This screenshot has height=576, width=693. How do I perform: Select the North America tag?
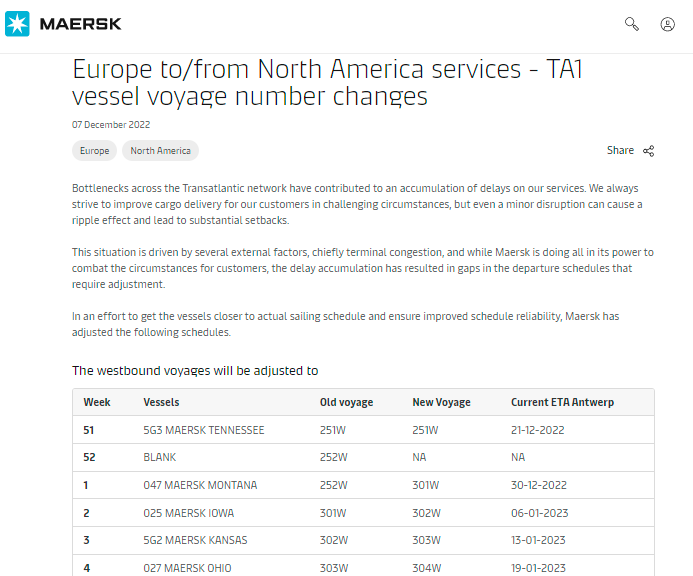click(160, 151)
